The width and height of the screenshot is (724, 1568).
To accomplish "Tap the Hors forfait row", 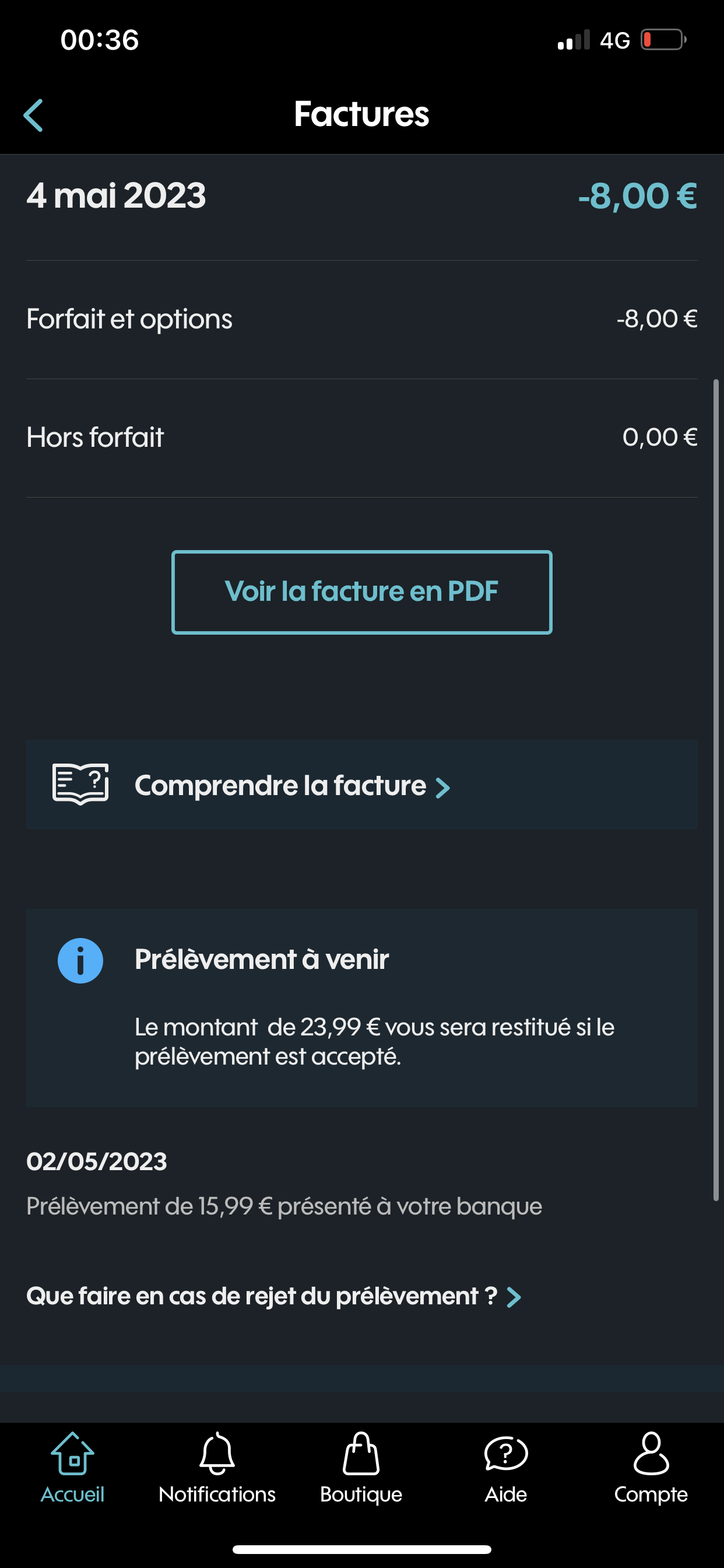I will pos(361,437).
